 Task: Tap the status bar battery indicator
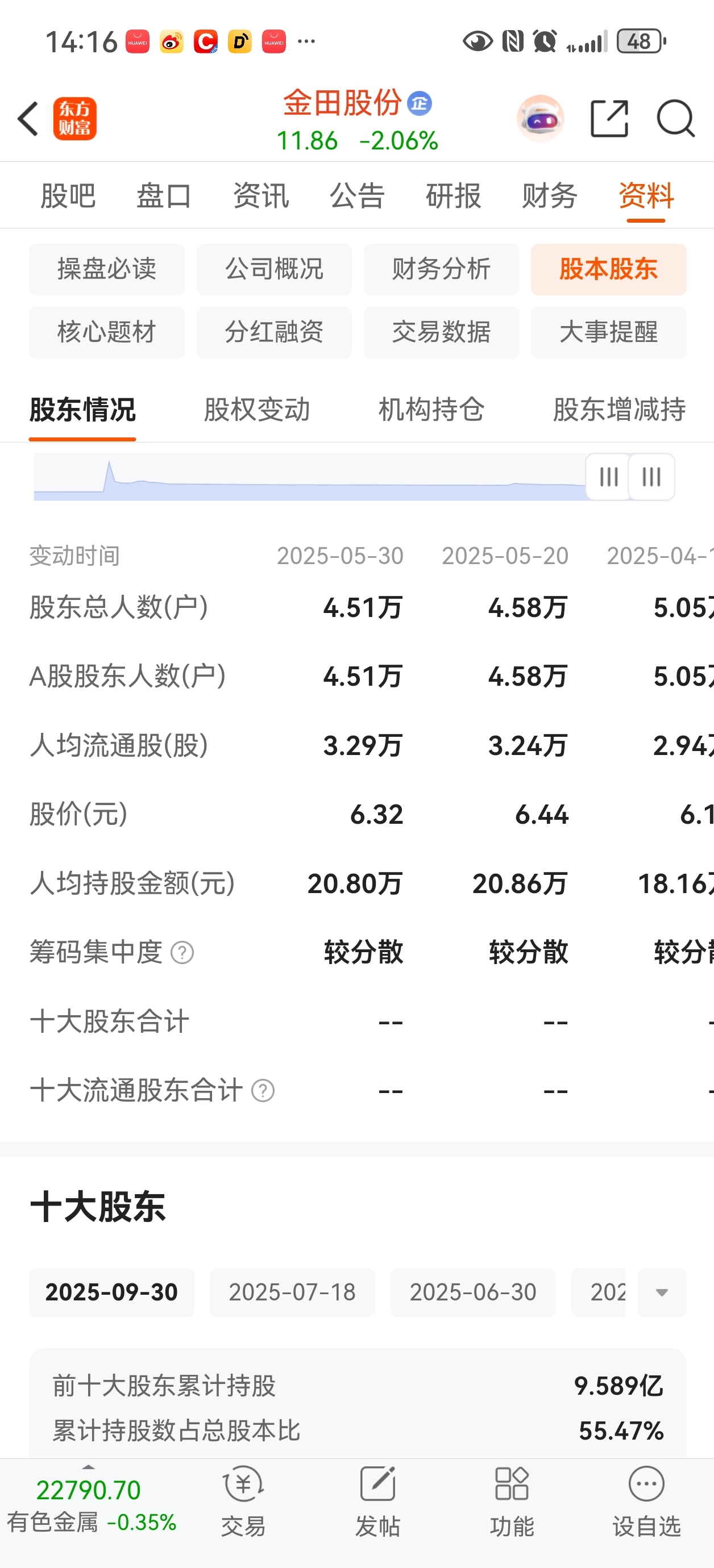641,41
